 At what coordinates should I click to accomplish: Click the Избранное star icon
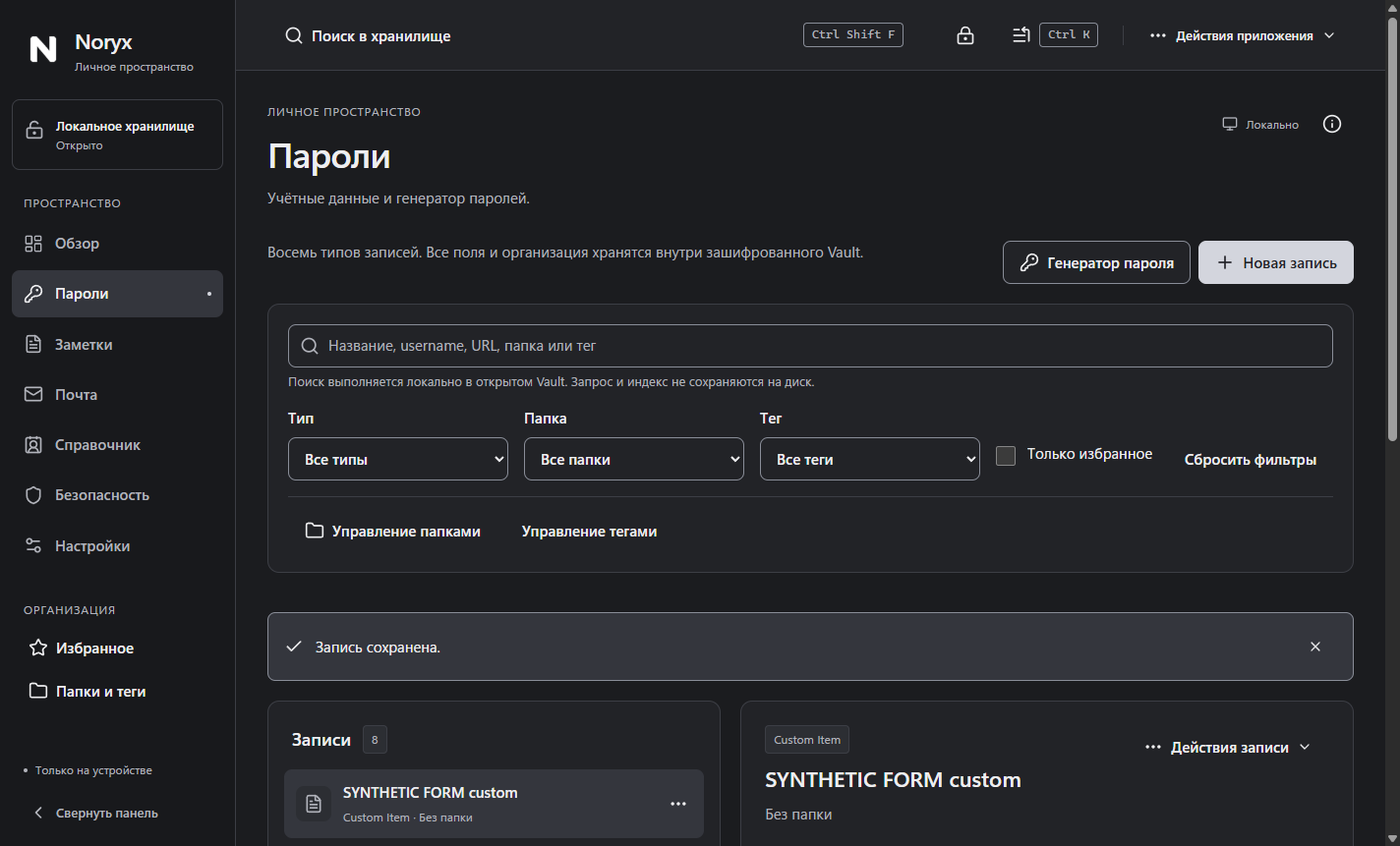(x=38, y=649)
